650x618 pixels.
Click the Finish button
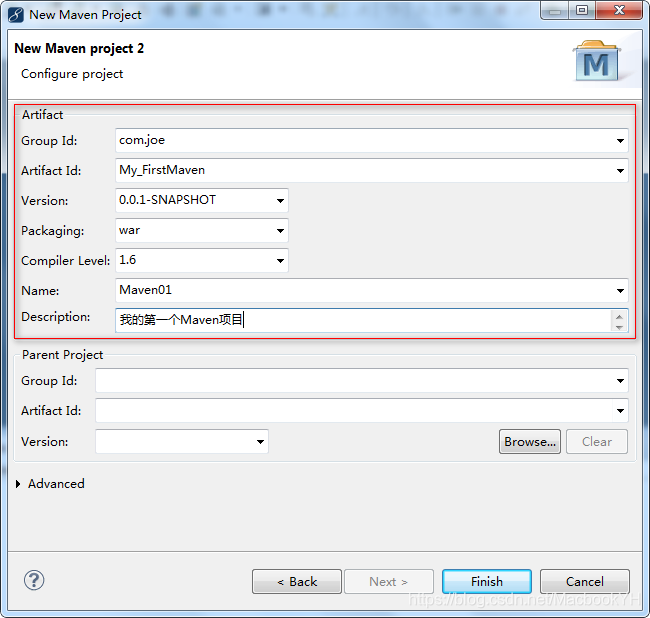487,582
